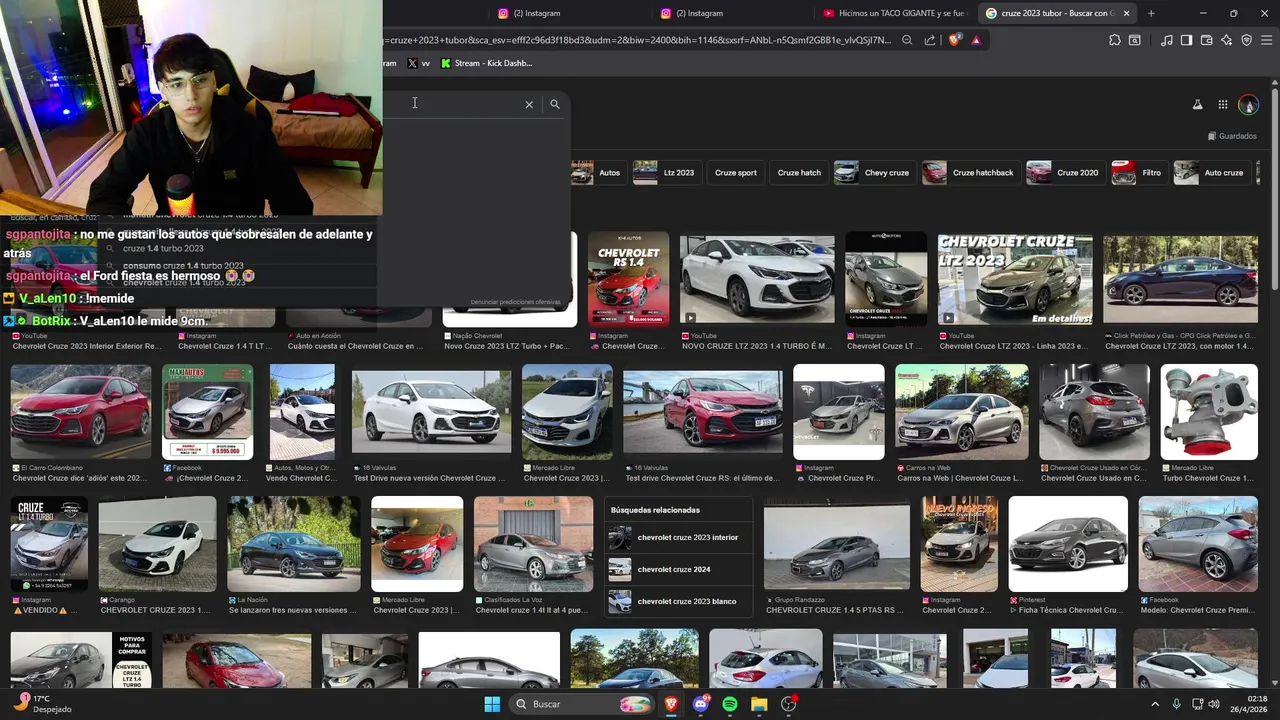1280x720 pixels.
Task: Open El Carro Colombiano red Cruze image
Action: (81, 412)
